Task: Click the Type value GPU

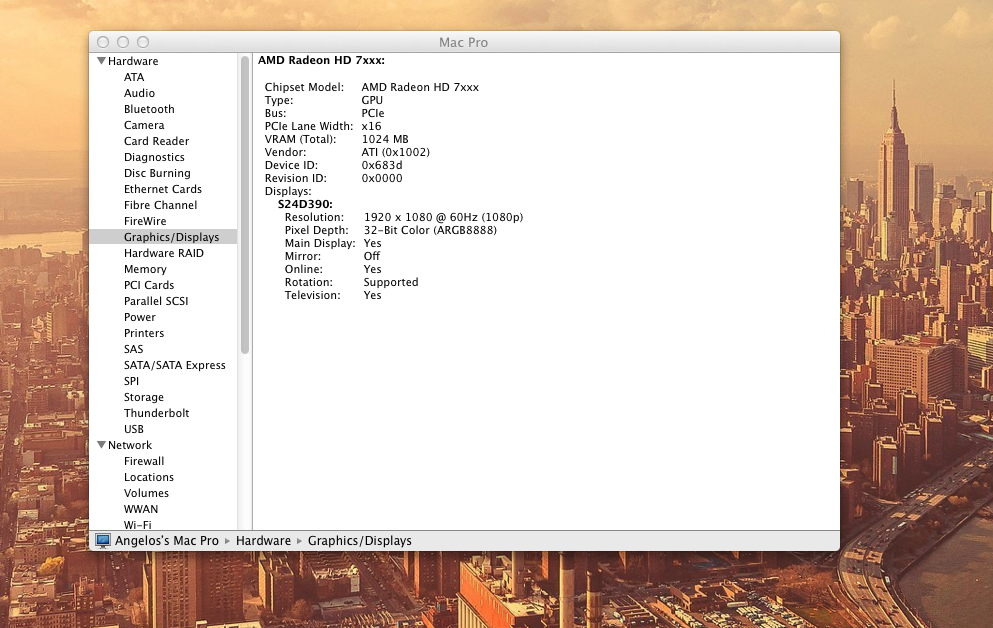Action: click(372, 101)
